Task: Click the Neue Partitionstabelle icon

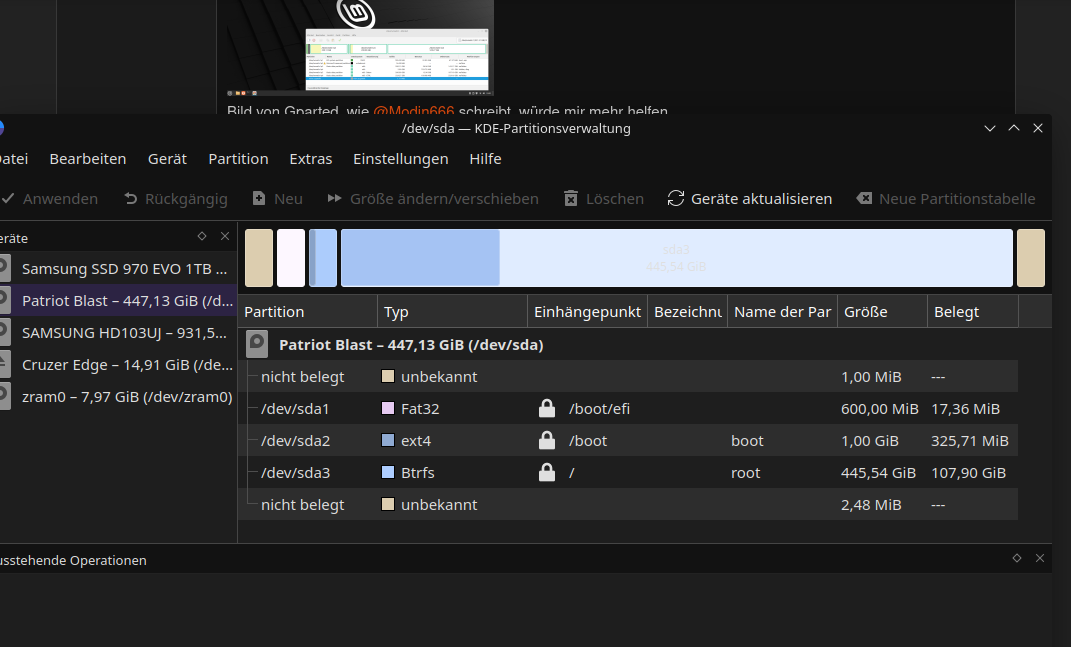Action: click(x=864, y=198)
